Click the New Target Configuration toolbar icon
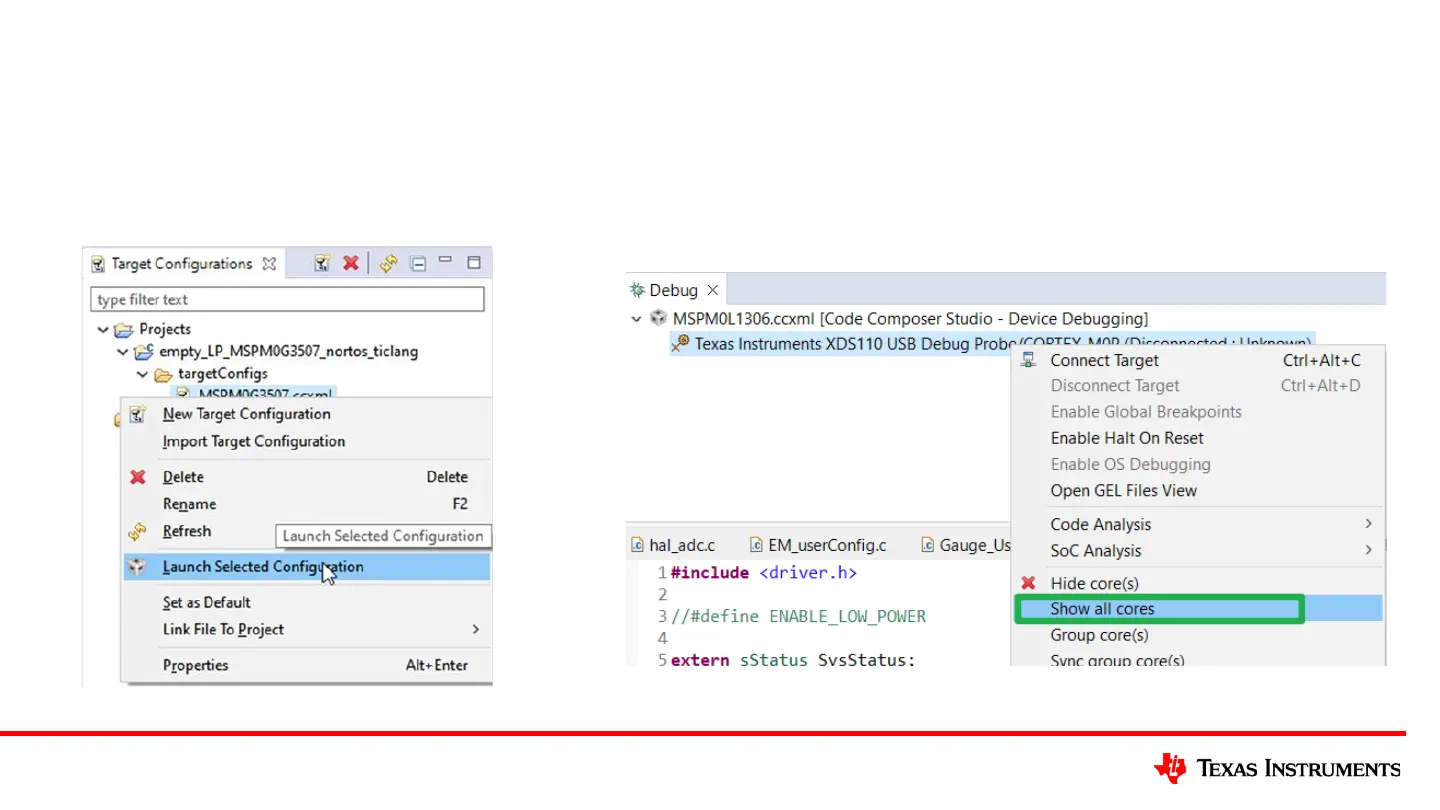The image size is (1440, 810). point(321,263)
